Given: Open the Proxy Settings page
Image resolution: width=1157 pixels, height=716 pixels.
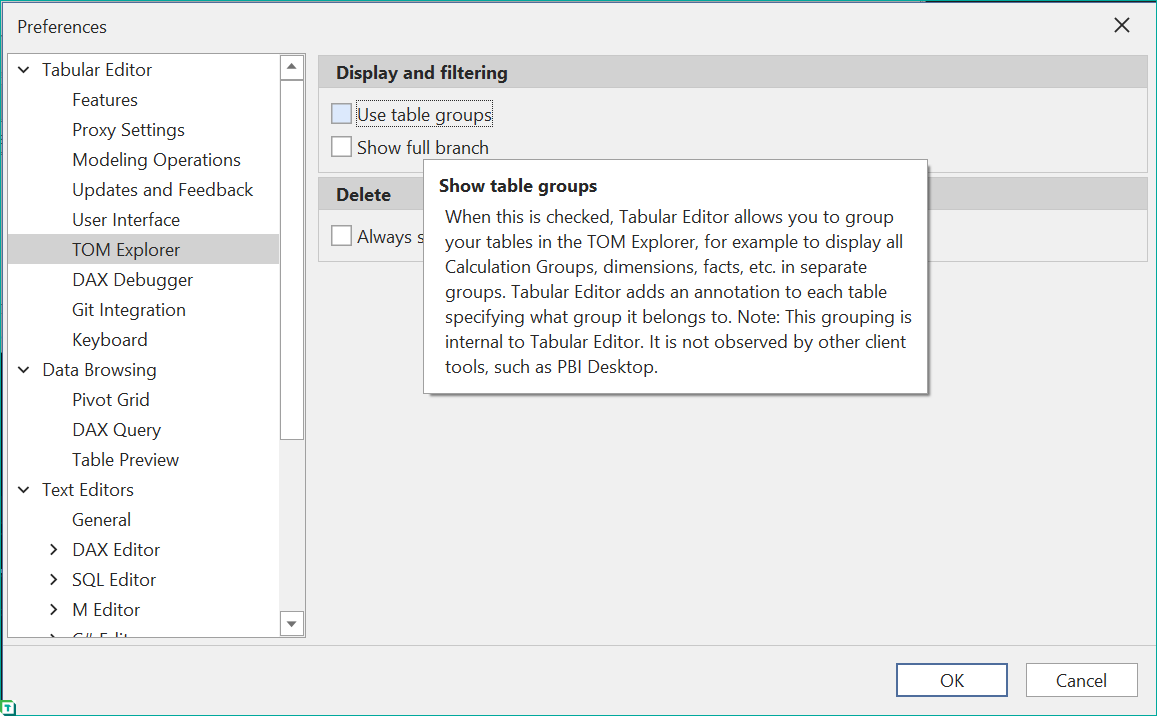Looking at the screenshot, I should pos(128,129).
